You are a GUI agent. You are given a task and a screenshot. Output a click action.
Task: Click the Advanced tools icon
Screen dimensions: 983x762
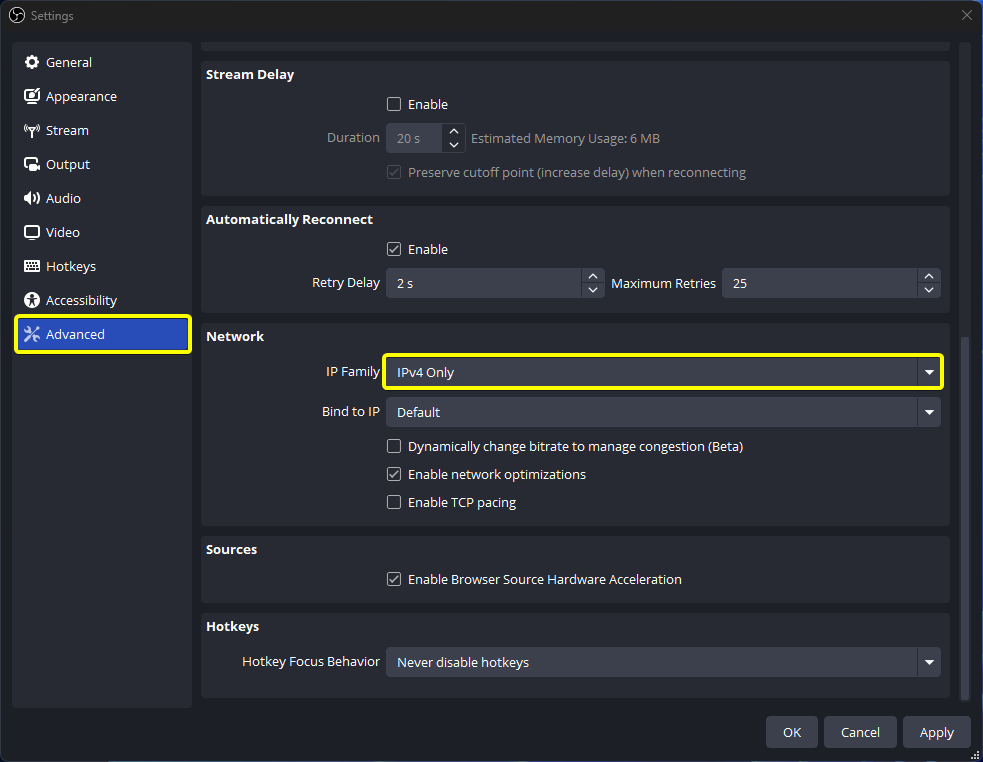[31, 334]
